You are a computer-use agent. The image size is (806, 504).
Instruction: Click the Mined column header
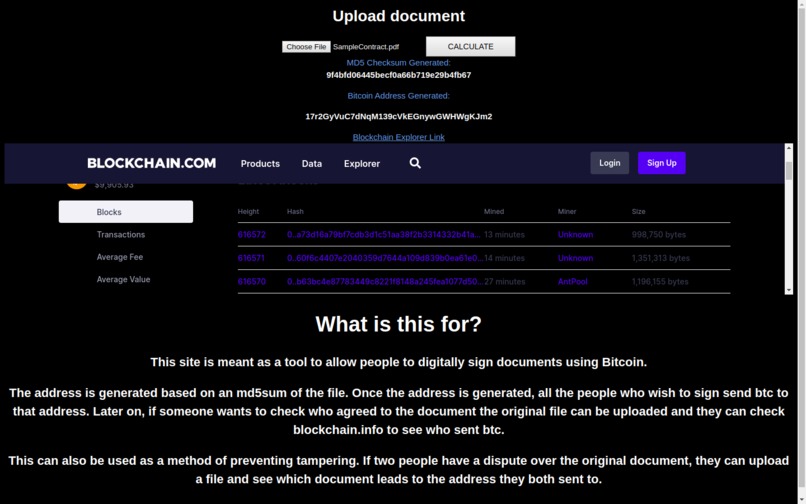(493, 211)
